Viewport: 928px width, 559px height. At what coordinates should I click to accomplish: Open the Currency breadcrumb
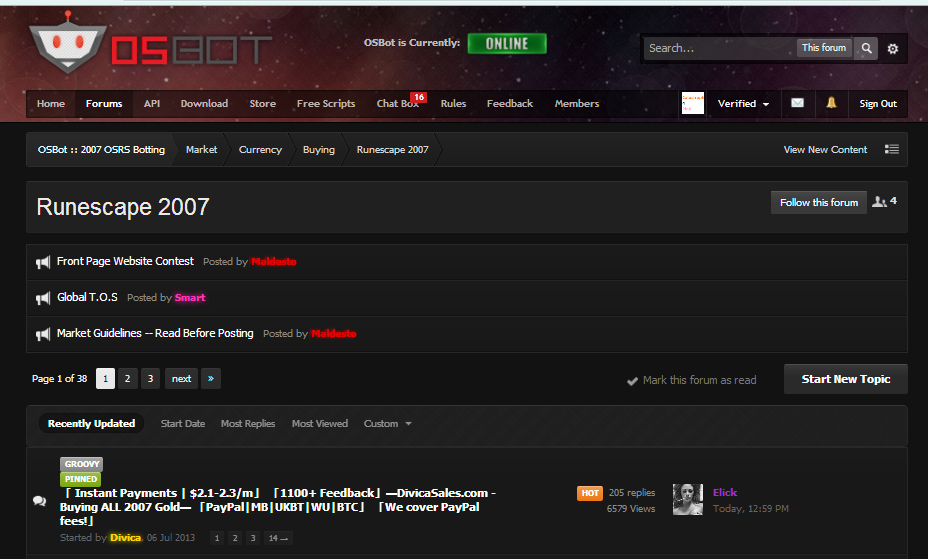[260, 150]
